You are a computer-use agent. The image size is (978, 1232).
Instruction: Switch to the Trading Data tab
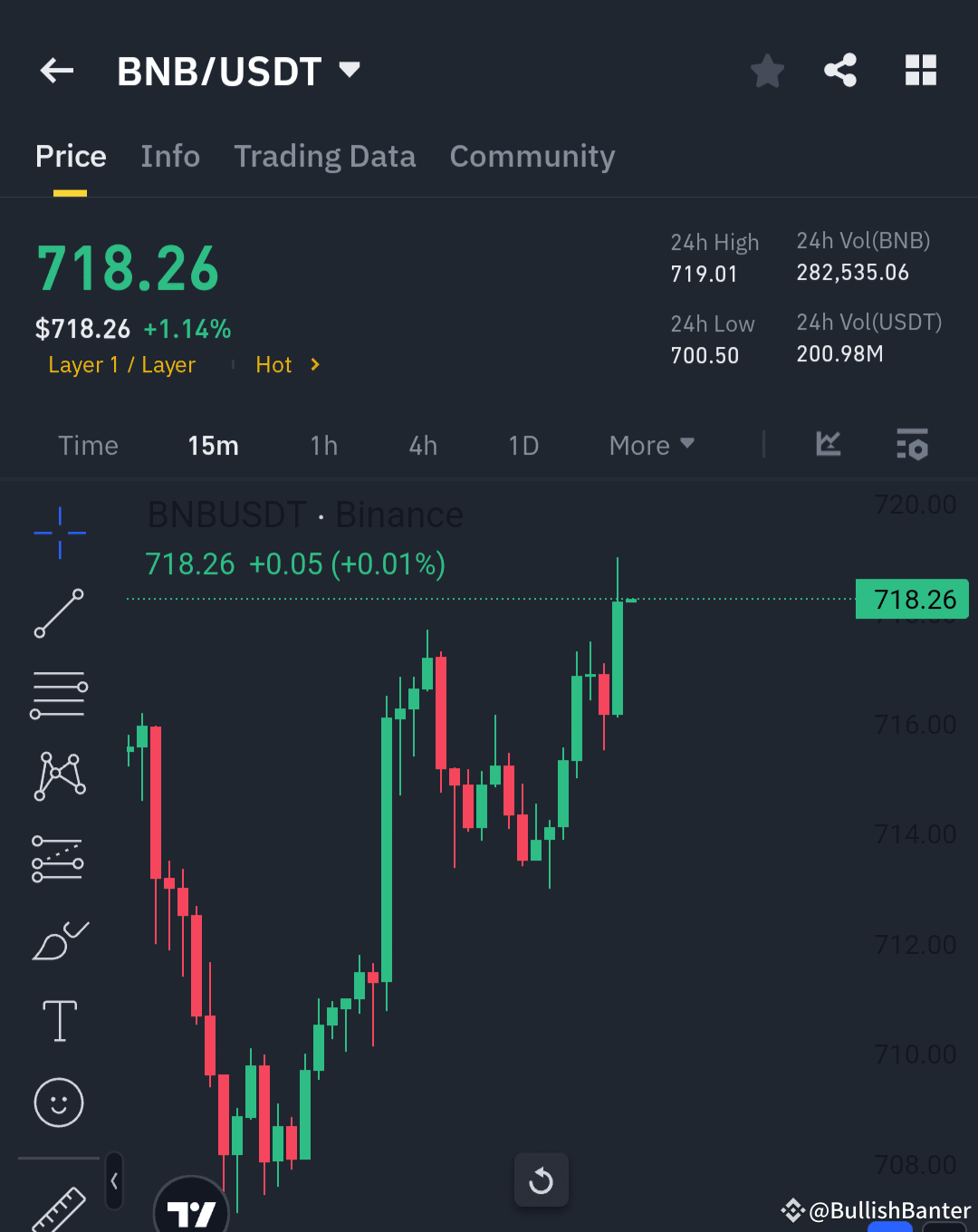[x=324, y=156]
